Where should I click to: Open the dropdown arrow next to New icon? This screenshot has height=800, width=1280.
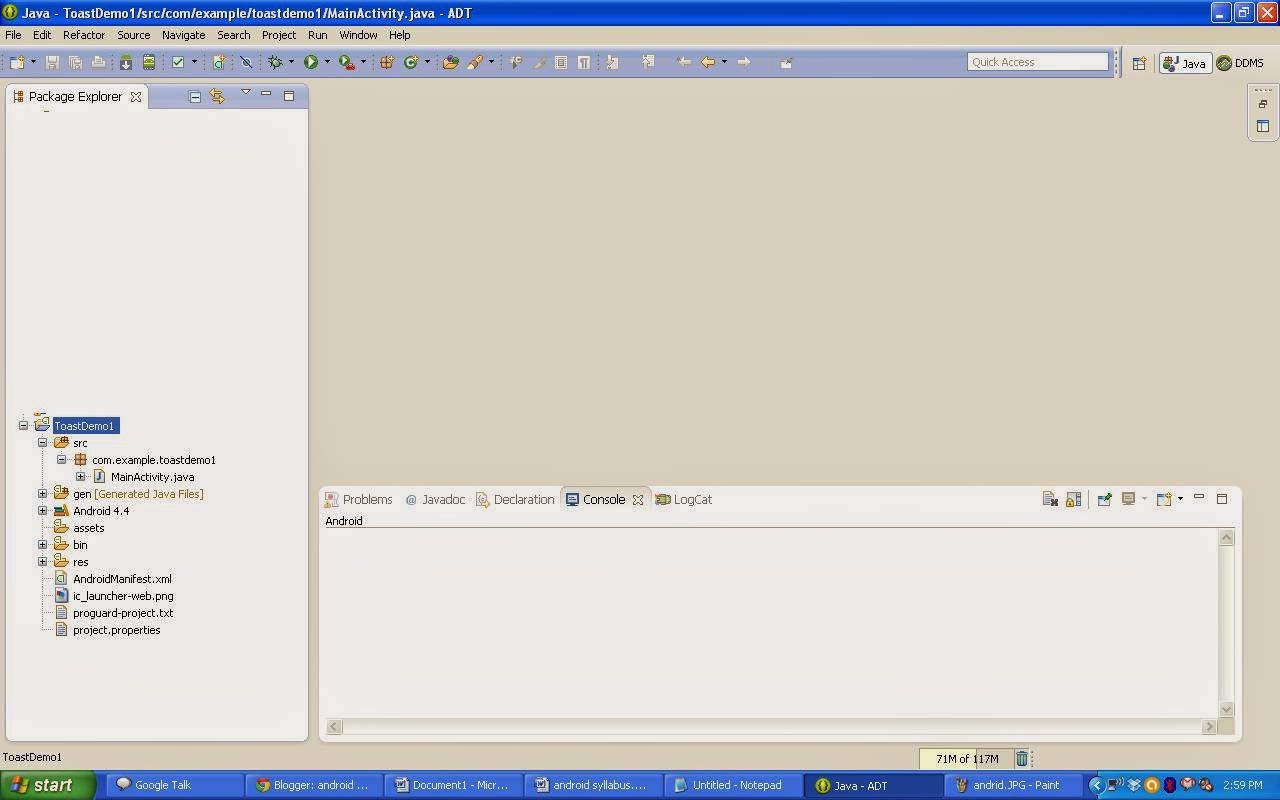pos(33,62)
